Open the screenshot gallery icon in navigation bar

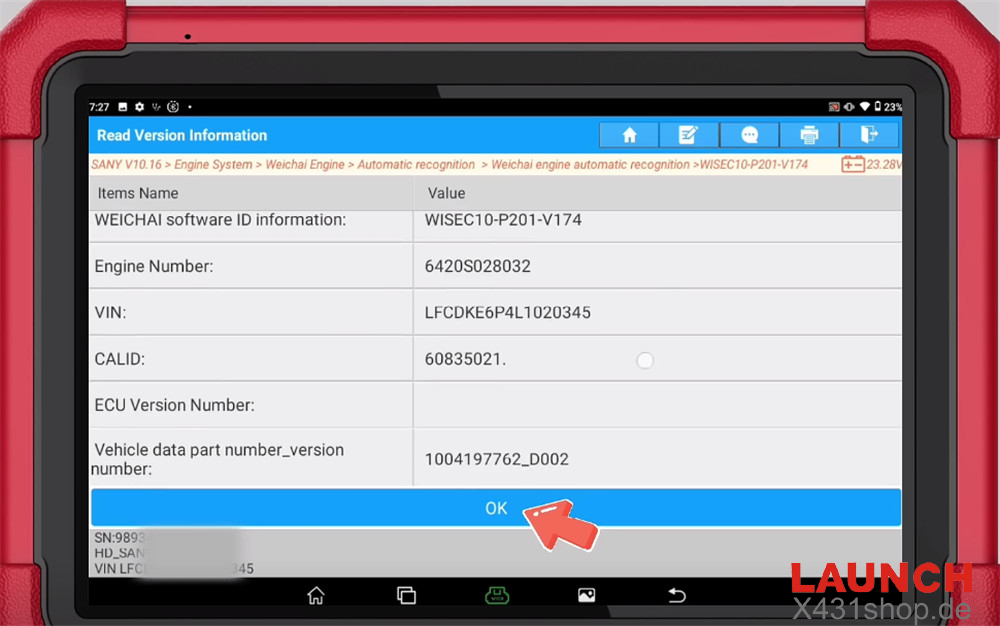pyautogui.click(x=587, y=595)
